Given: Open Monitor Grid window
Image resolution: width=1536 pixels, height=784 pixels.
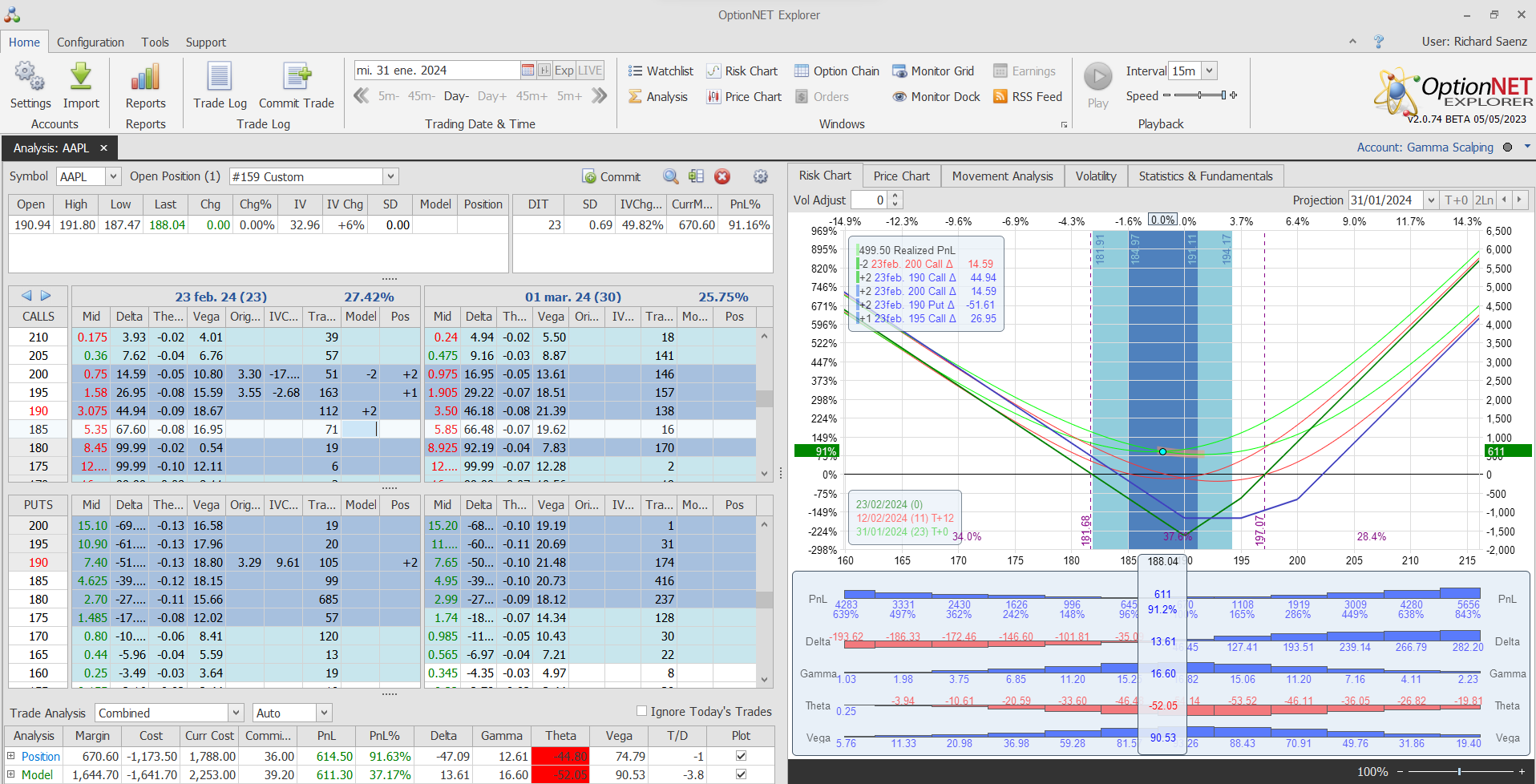Looking at the screenshot, I should coord(933,71).
